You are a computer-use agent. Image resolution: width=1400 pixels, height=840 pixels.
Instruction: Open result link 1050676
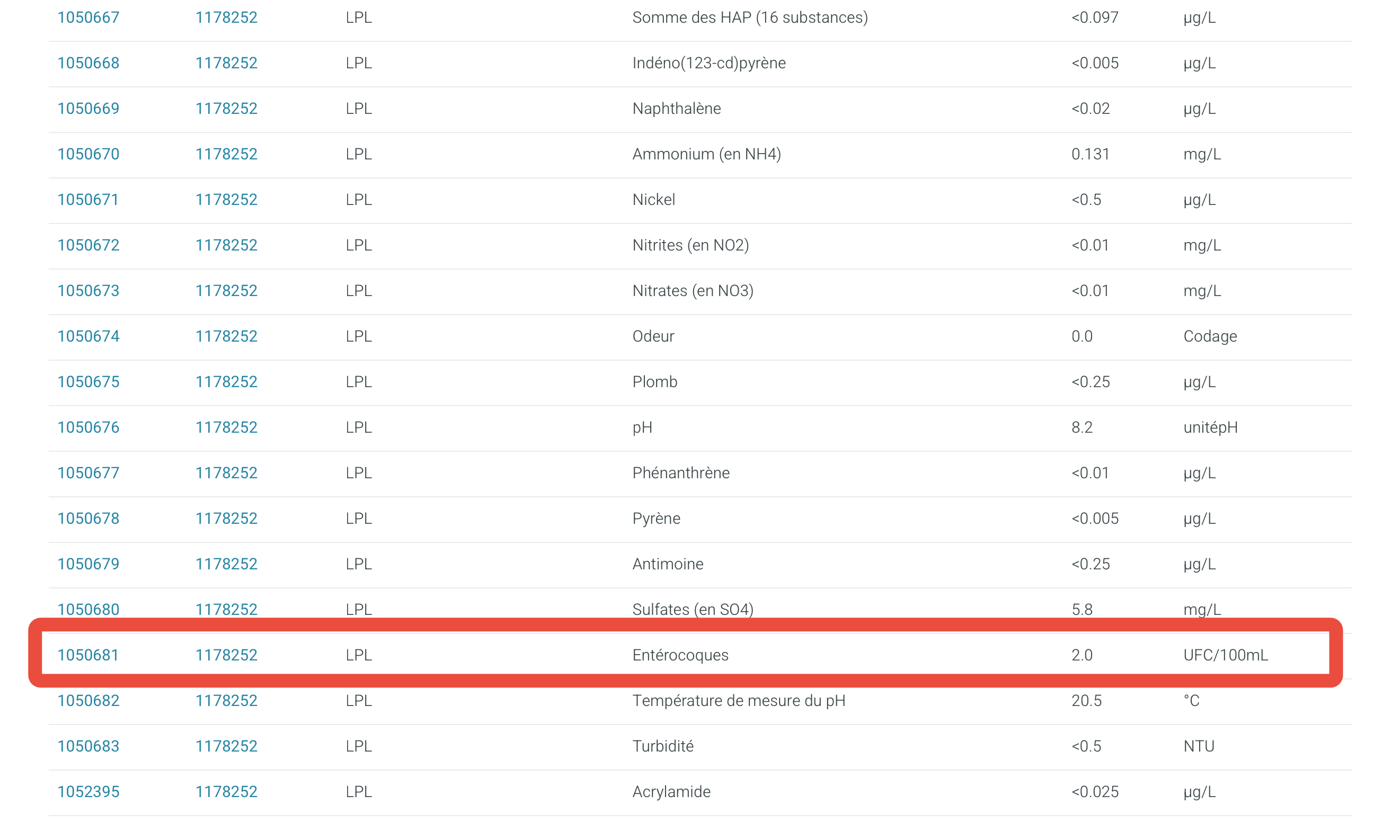point(88,427)
